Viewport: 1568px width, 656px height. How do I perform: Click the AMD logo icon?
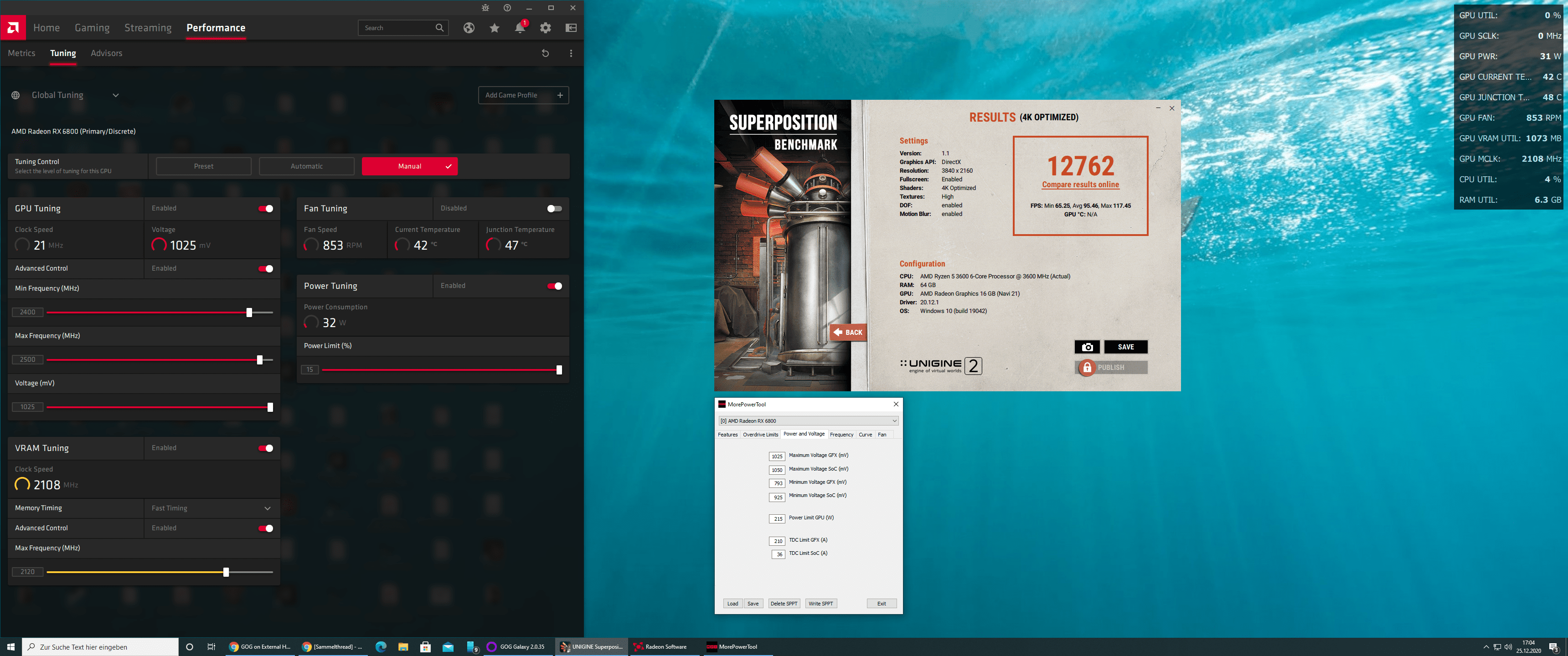coord(13,27)
